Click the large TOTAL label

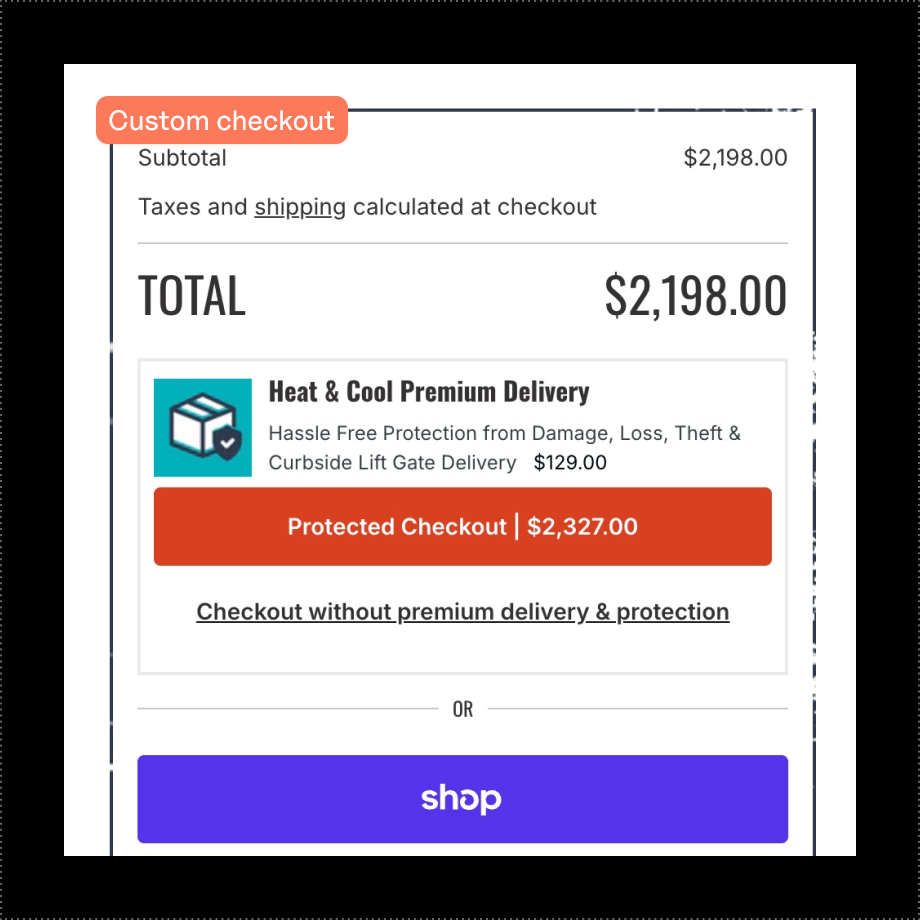(x=191, y=296)
